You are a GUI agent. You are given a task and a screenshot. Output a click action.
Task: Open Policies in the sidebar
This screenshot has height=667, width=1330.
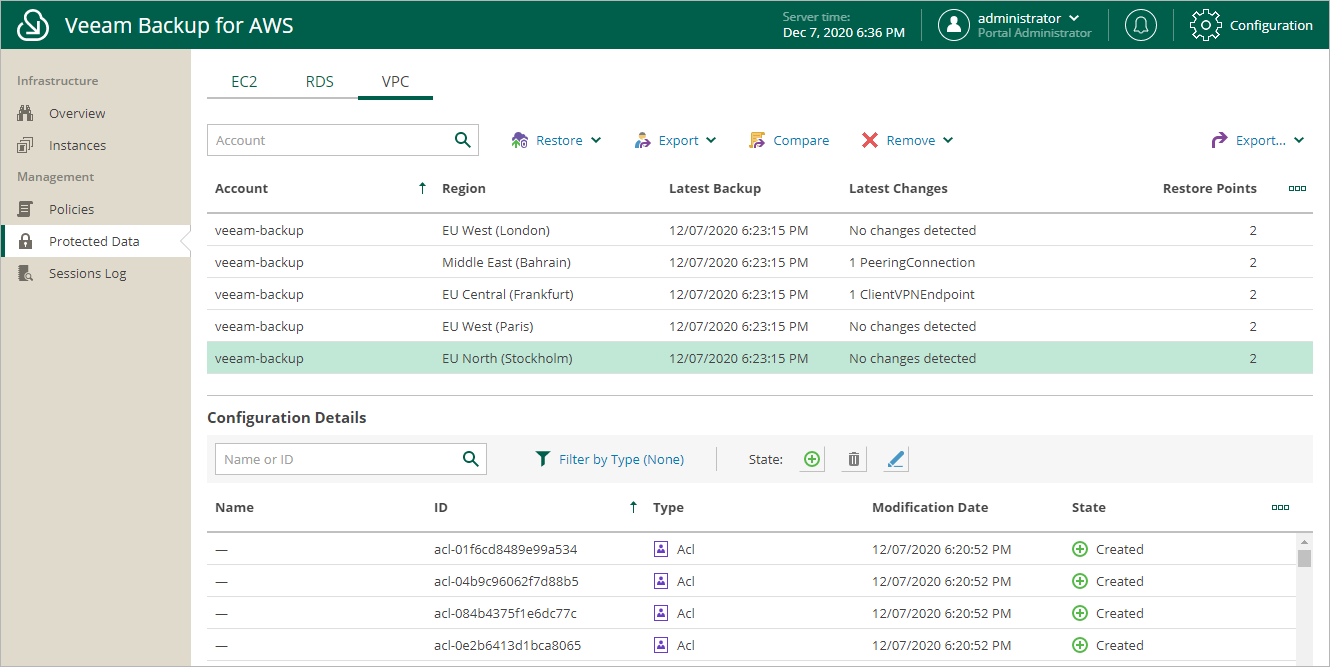coord(72,210)
